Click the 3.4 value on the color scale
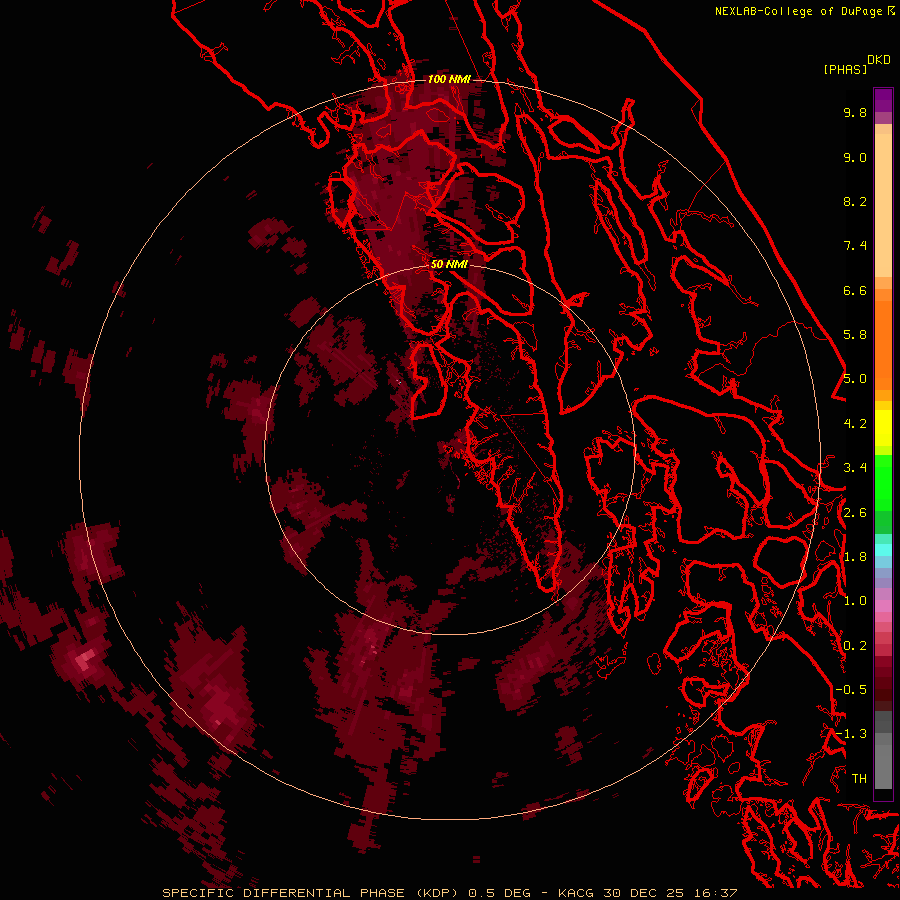The width and height of the screenshot is (900, 900). 855,468
